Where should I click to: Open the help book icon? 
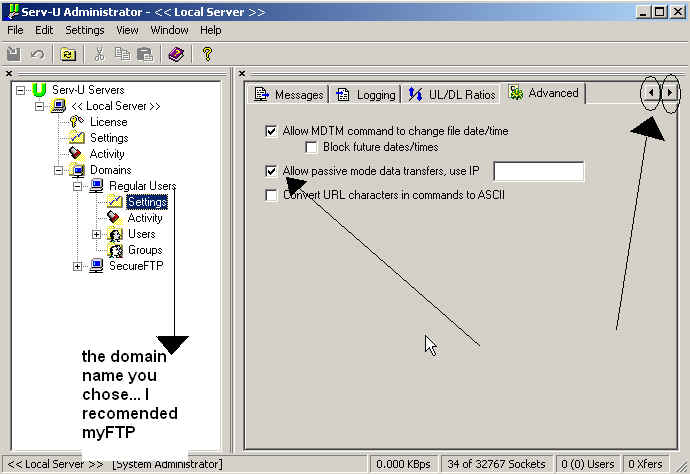176,54
